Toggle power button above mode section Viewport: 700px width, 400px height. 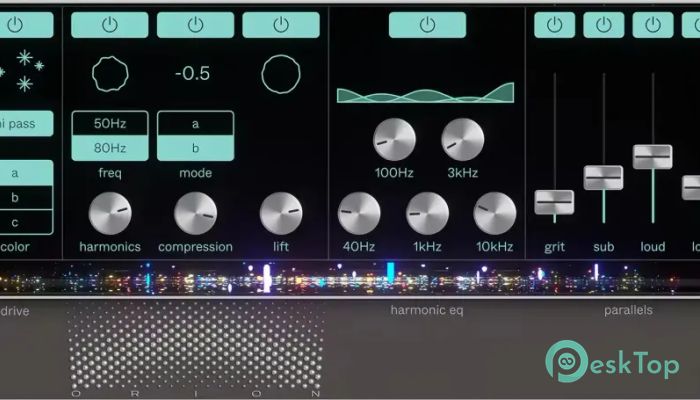195,25
